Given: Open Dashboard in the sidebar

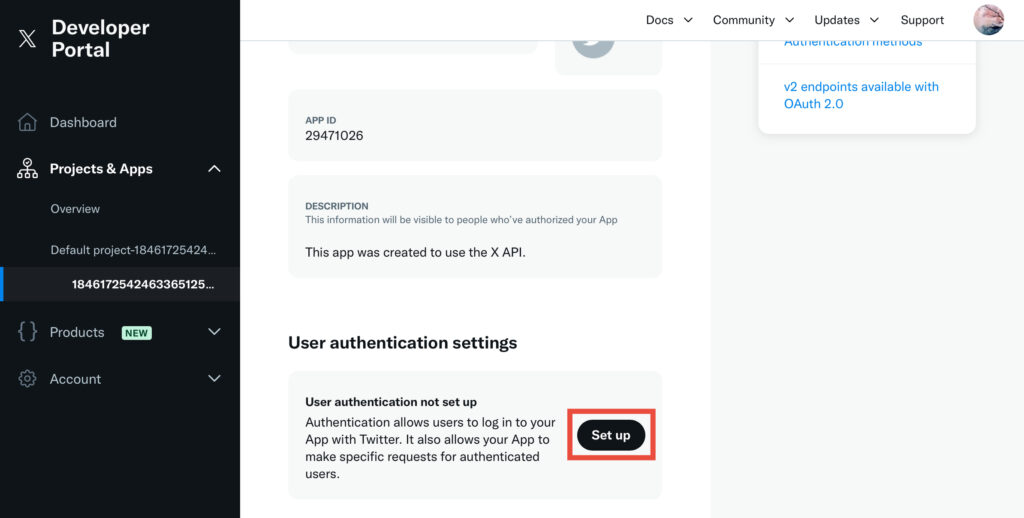Looking at the screenshot, I should click(x=83, y=122).
